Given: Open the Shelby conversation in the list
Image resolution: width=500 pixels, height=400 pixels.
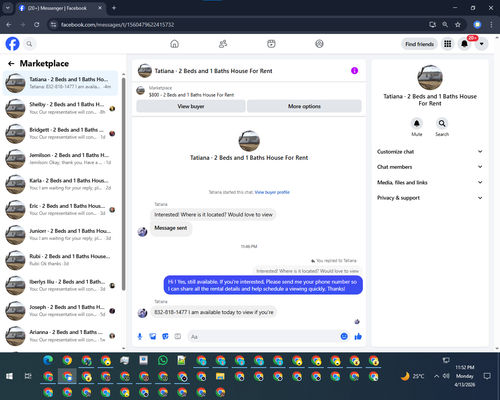Looking at the screenshot, I should point(60,108).
